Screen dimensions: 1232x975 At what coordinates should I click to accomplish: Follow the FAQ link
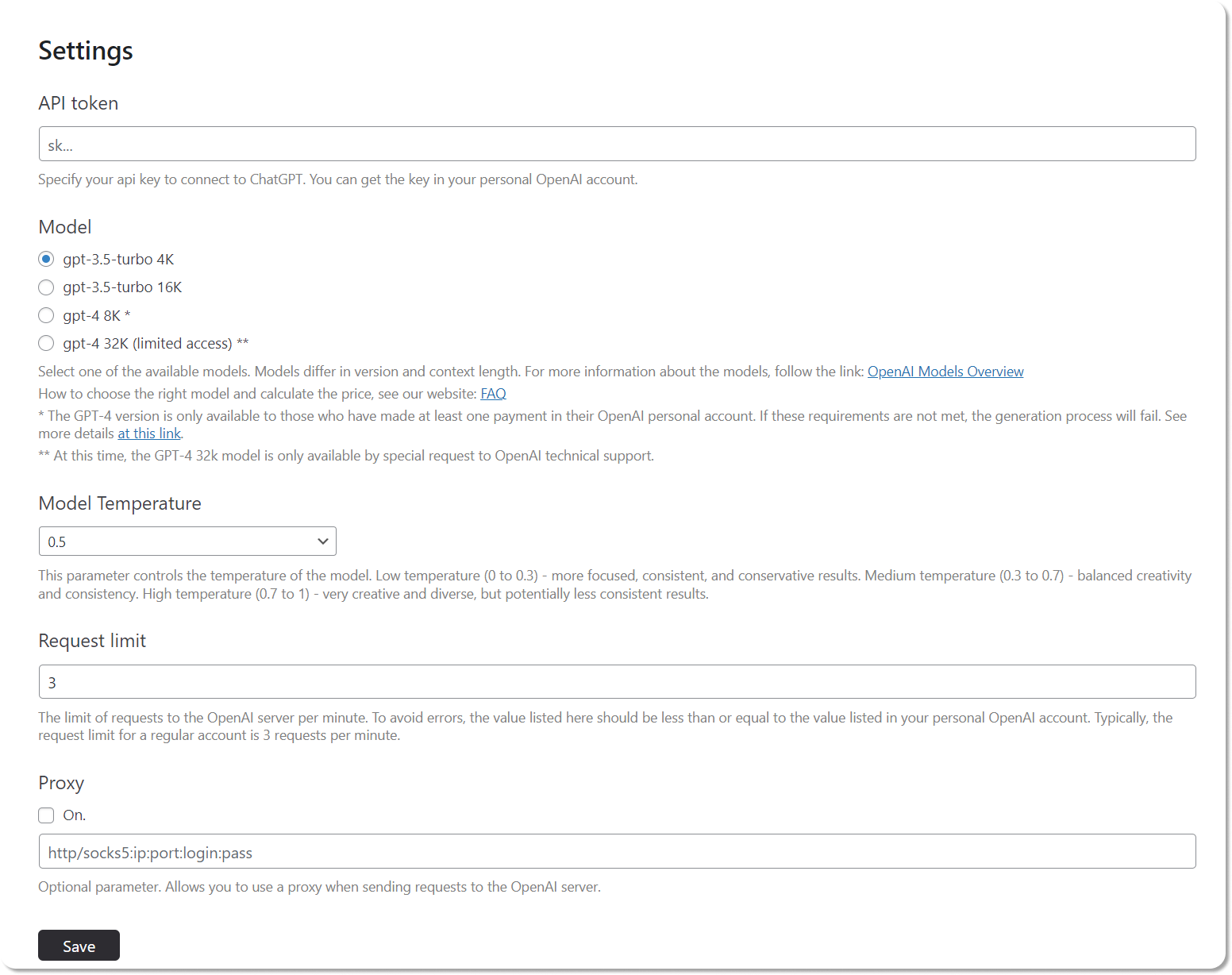coord(493,394)
